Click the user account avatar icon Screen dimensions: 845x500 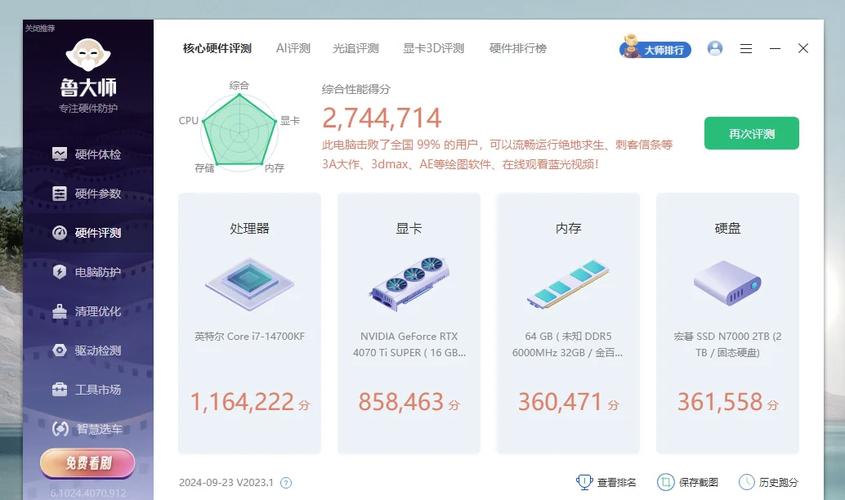715,48
